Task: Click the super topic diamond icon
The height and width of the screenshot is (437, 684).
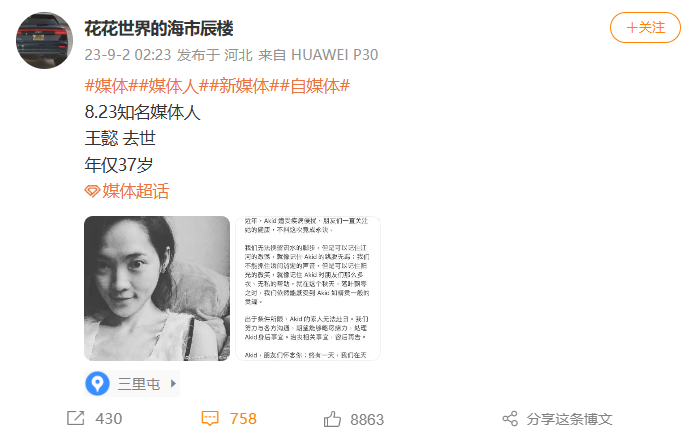Action: pos(92,191)
